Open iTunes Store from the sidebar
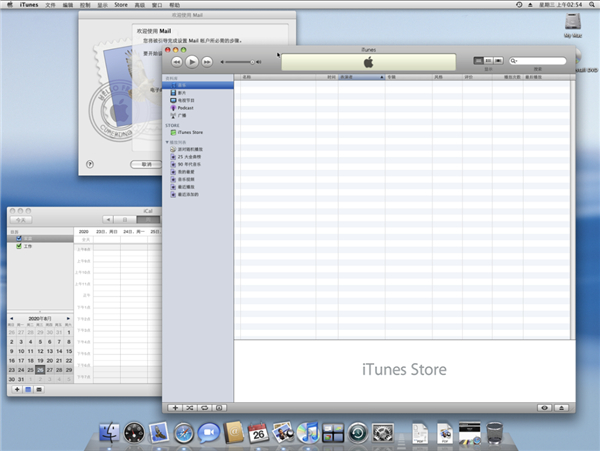The width and height of the screenshot is (600, 451). tap(190, 132)
